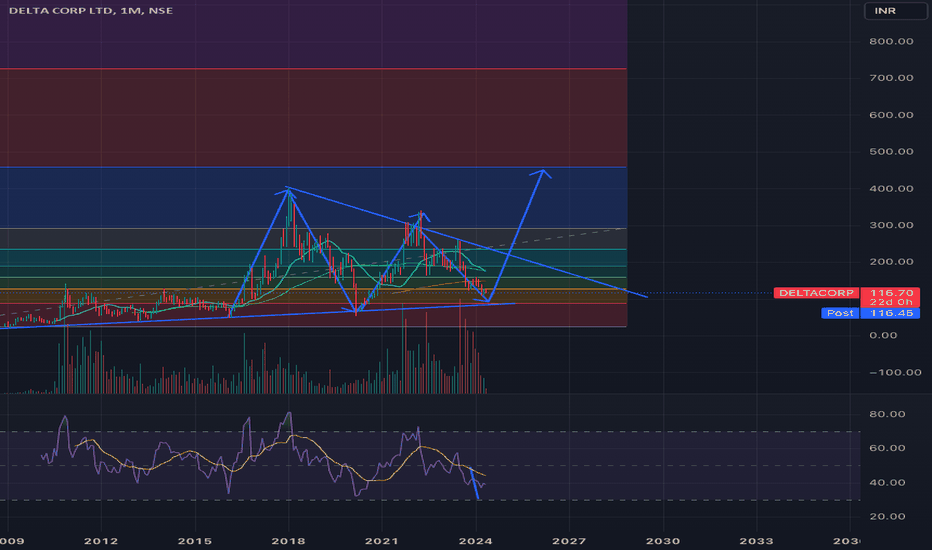Select the DELTACORP price label
Image resolution: width=932 pixels, height=550 pixels.
click(816, 293)
